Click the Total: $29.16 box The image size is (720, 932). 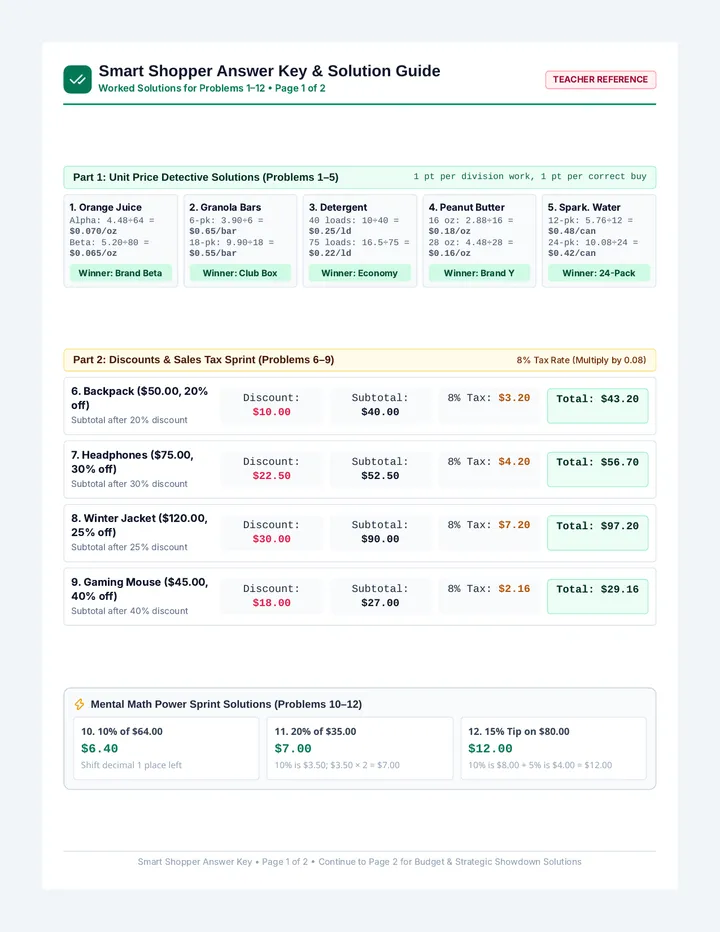click(598, 596)
